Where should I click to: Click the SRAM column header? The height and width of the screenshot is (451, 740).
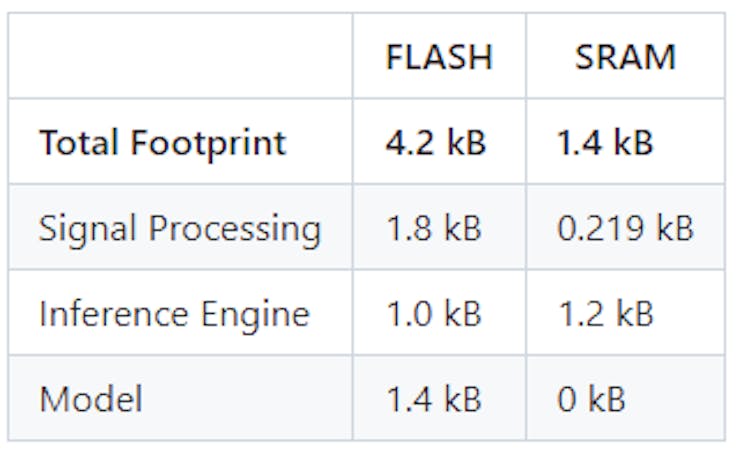point(625,57)
